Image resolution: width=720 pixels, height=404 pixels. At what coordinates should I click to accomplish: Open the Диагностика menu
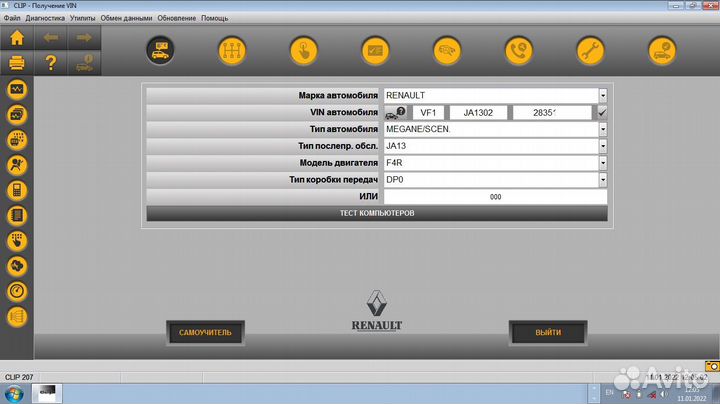click(45, 18)
